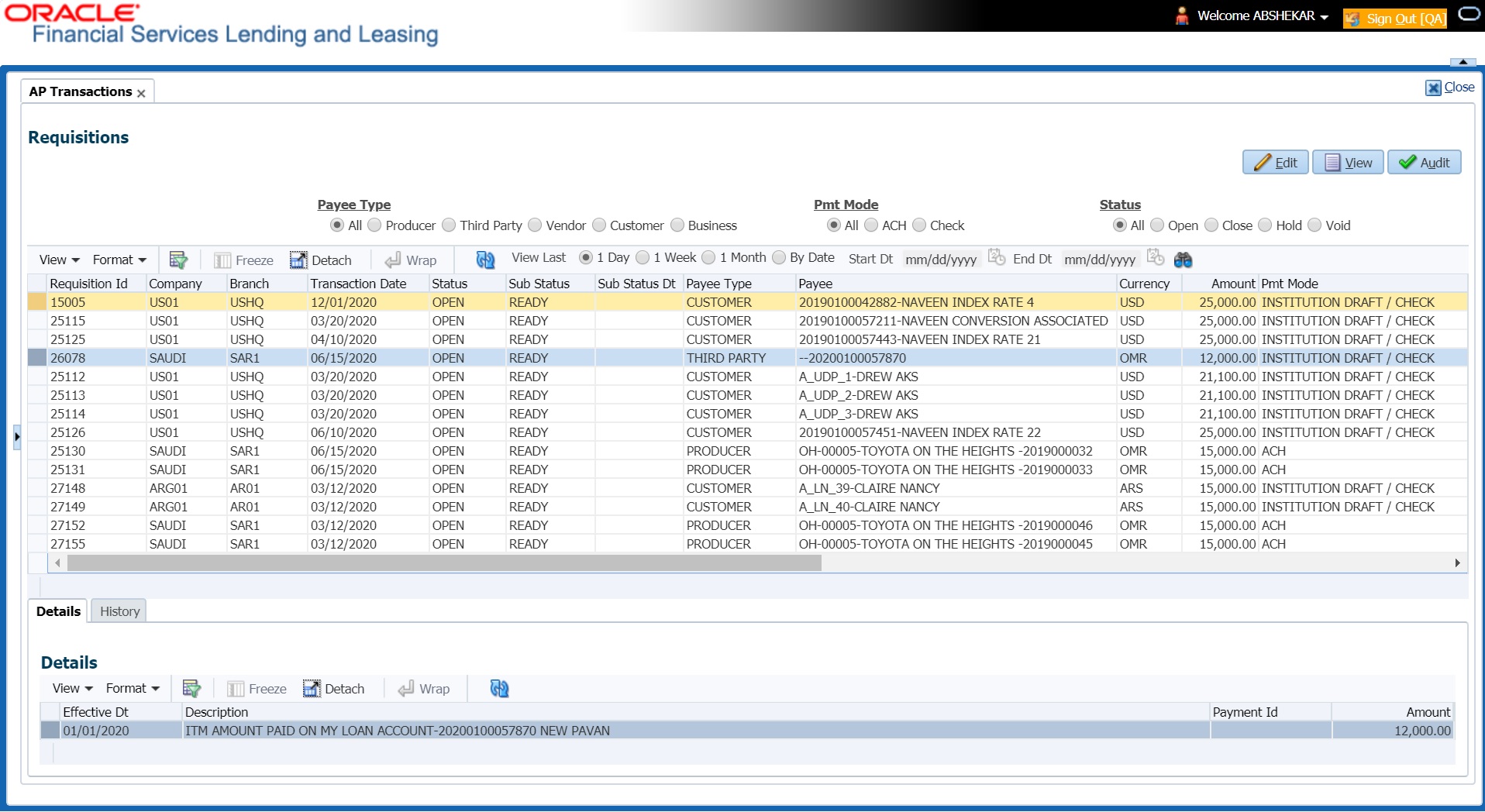This screenshot has height=812, width=1485.
Task: Select requisition row 26078 for SAUDI
Action: (x=310, y=358)
